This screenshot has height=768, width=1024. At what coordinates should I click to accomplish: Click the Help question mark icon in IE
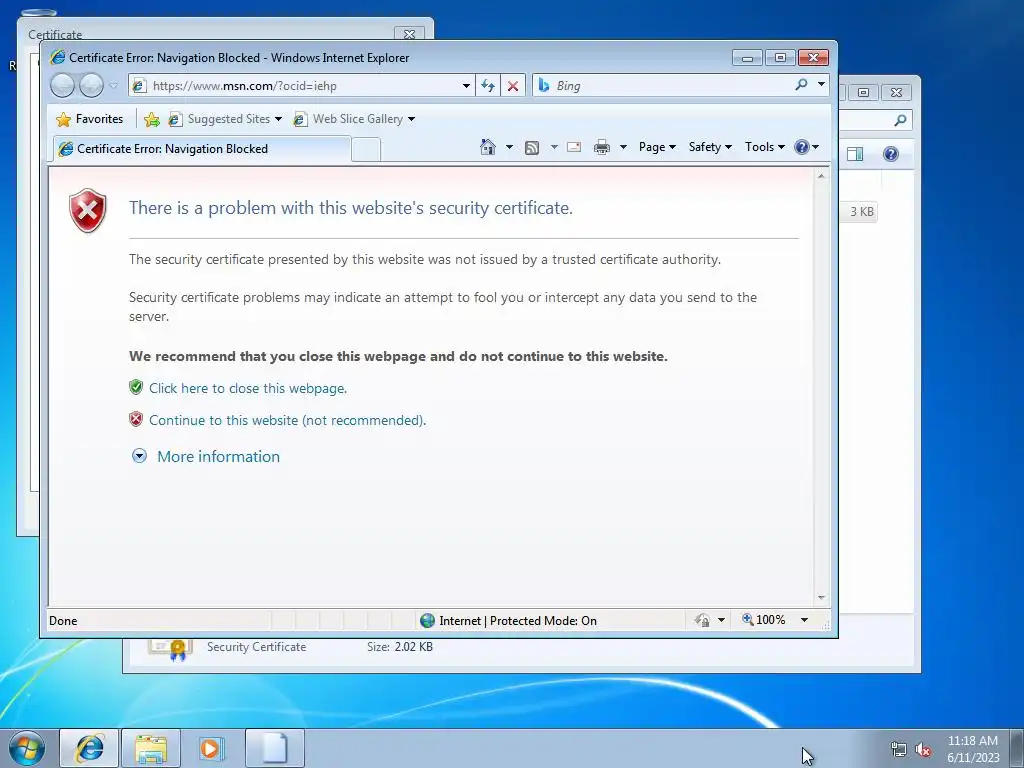pyautogui.click(x=802, y=147)
